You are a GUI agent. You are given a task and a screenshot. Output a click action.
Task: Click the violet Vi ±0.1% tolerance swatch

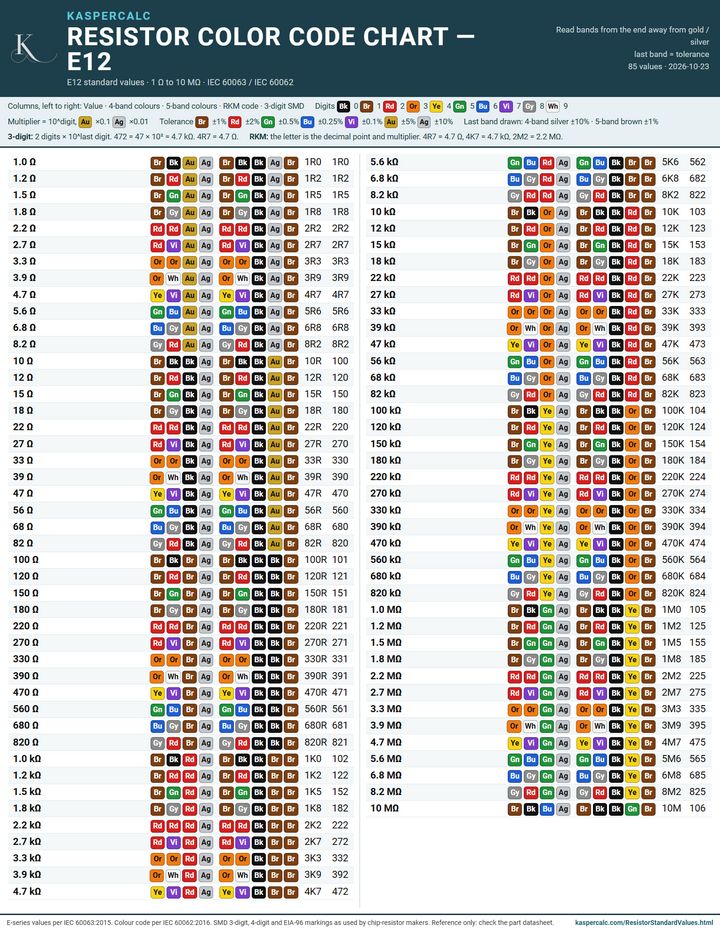click(351, 122)
